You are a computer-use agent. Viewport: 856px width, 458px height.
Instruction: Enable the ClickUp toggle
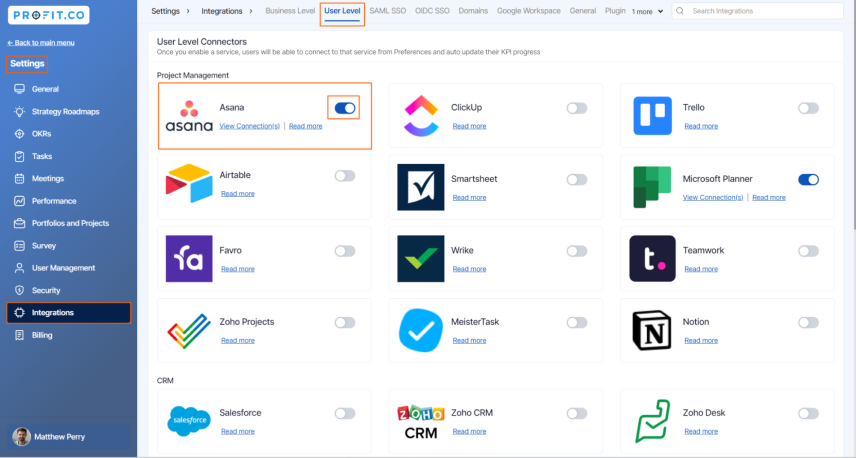coord(576,108)
